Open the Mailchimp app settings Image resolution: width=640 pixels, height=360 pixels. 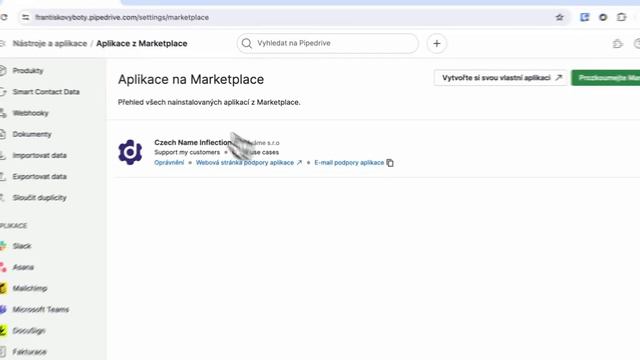click(x=30, y=289)
